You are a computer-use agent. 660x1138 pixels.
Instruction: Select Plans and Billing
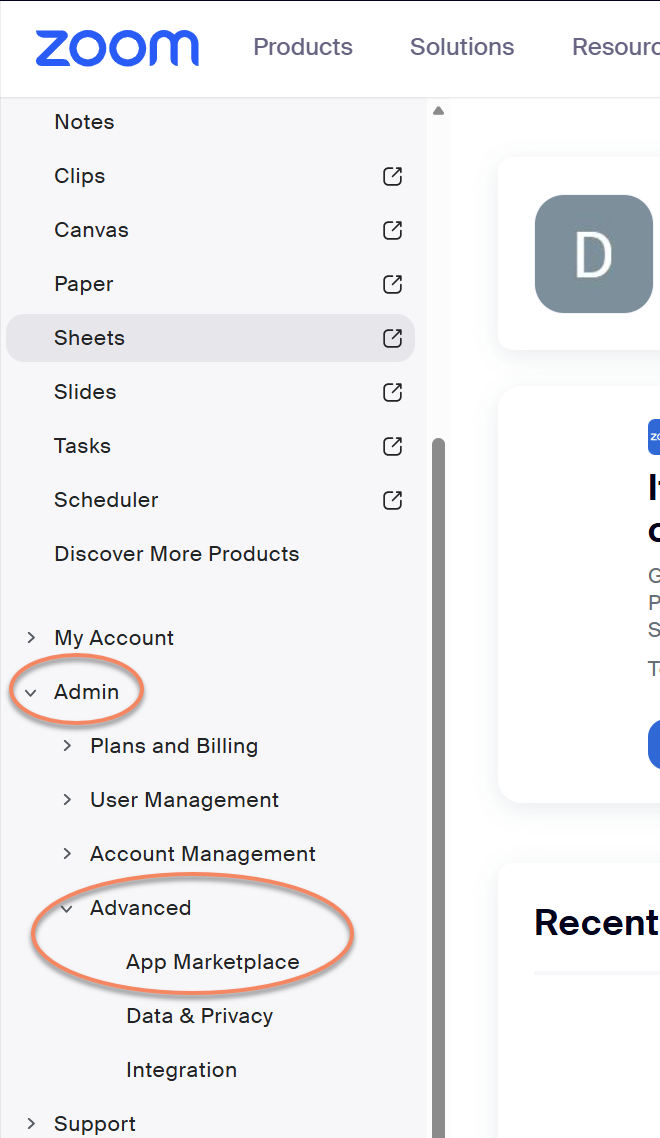click(x=174, y=746)
